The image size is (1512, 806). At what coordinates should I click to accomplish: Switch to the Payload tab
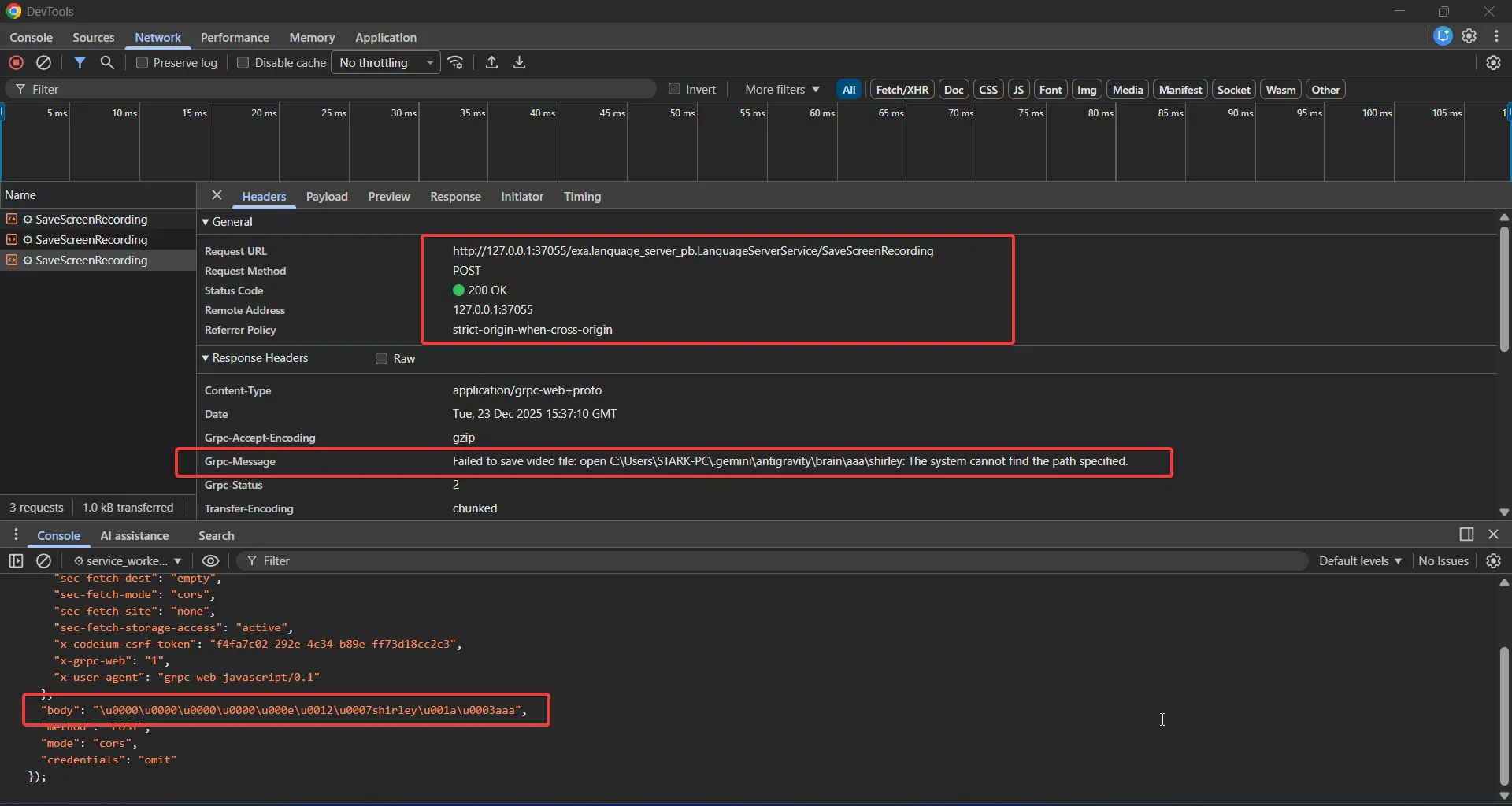click(327, 197)
